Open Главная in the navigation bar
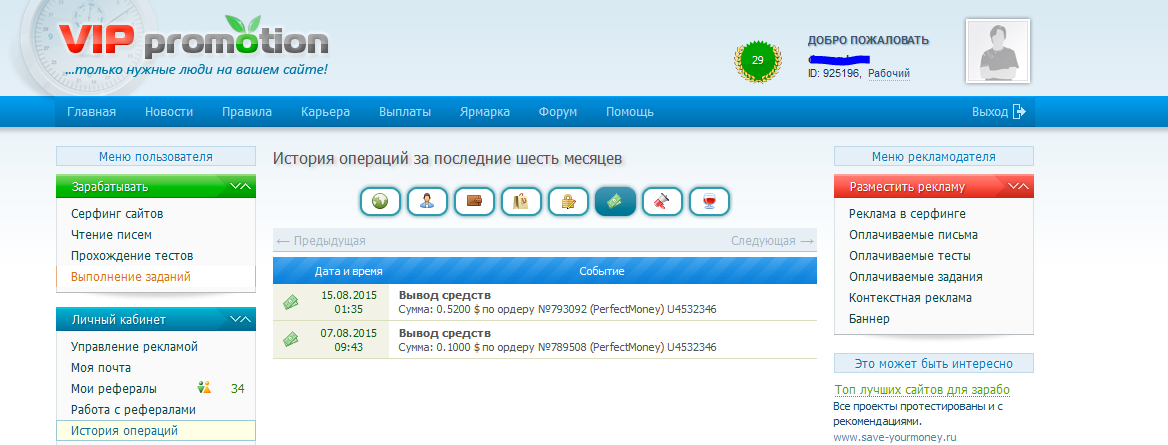Image resolution: width=1168 pixels, height=445 pixels. [x=92, y=112]
